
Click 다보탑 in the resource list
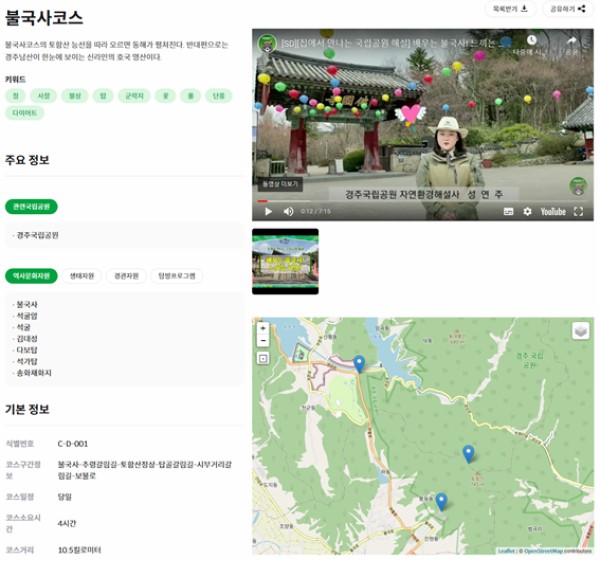[27, 350]
